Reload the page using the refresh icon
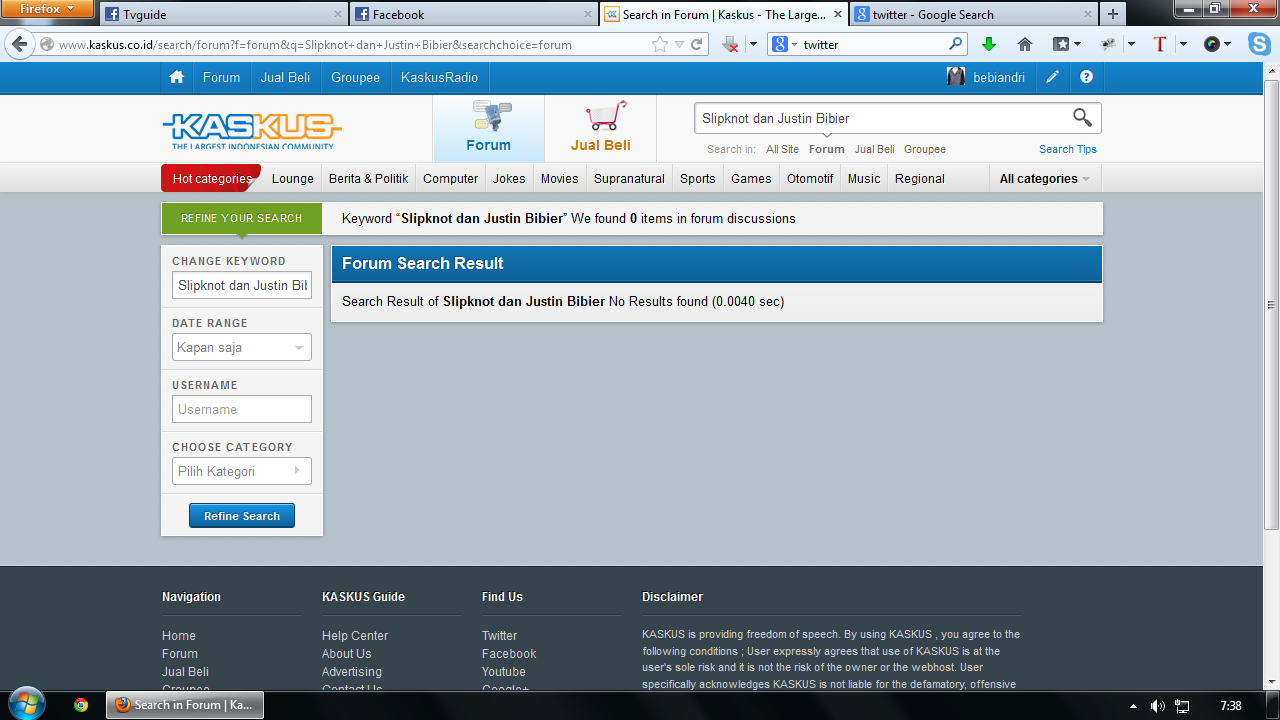This screenshot has height=720, width=1280. click(698, 44)
